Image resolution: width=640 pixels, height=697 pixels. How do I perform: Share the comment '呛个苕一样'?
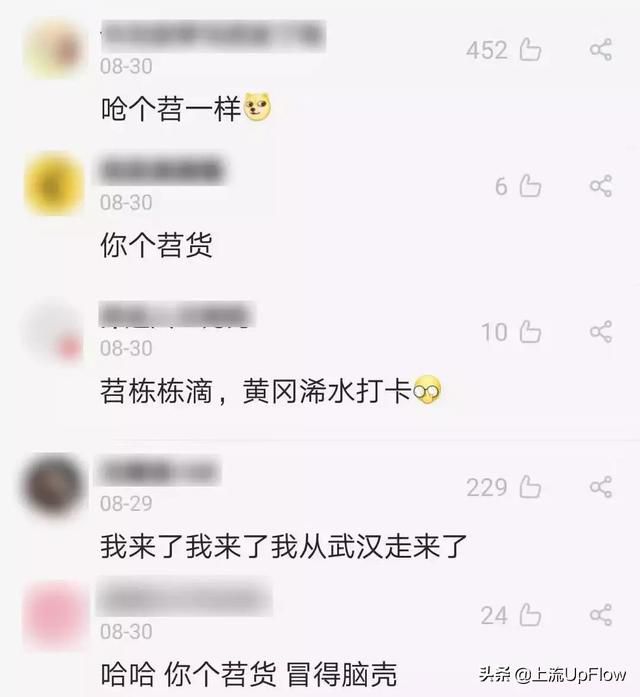pos(601,49)
